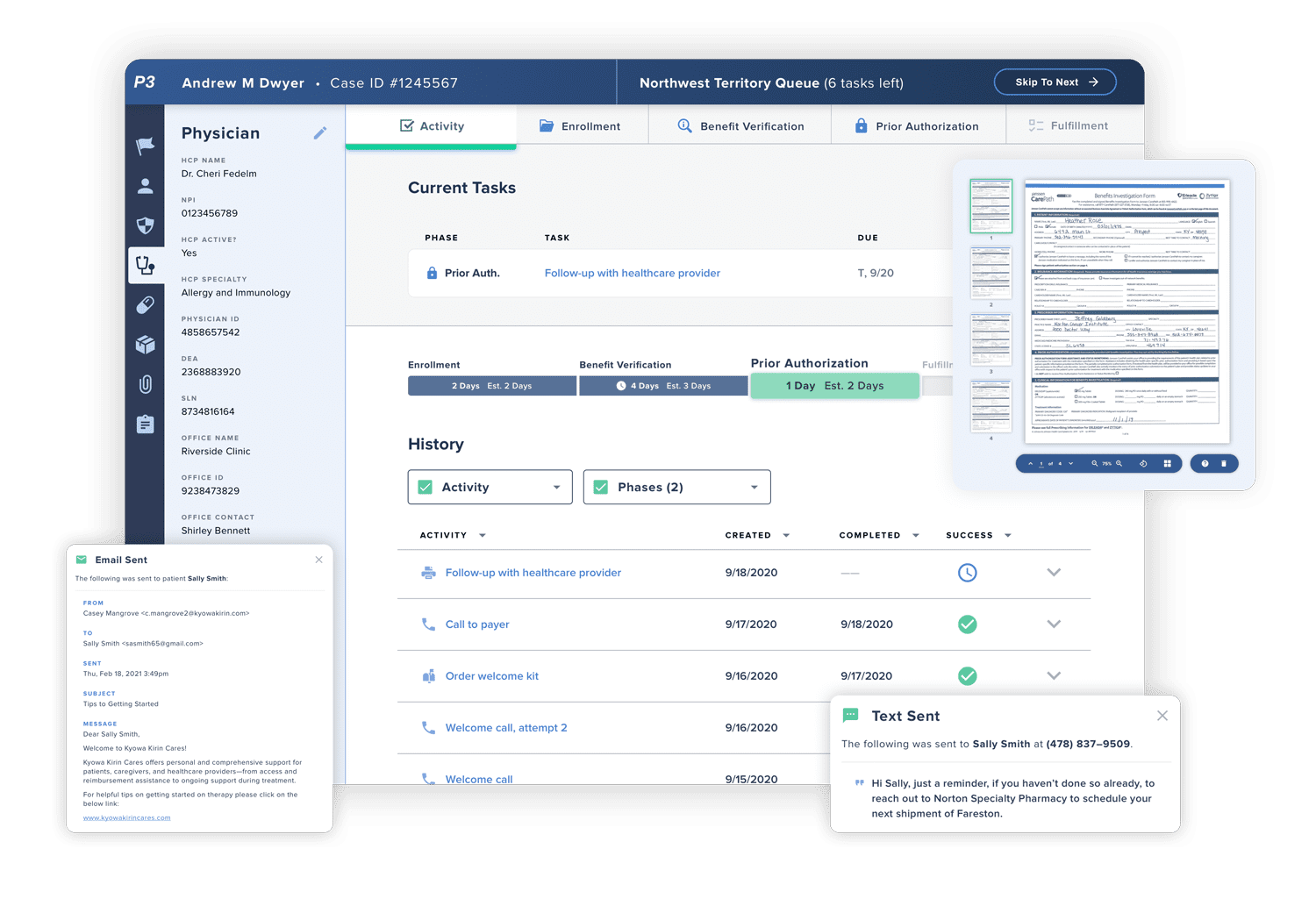Viewport: 1316px width, 899px height.
Task: Open Welcome call, attempt 2 link
Action: click(506, 728)
